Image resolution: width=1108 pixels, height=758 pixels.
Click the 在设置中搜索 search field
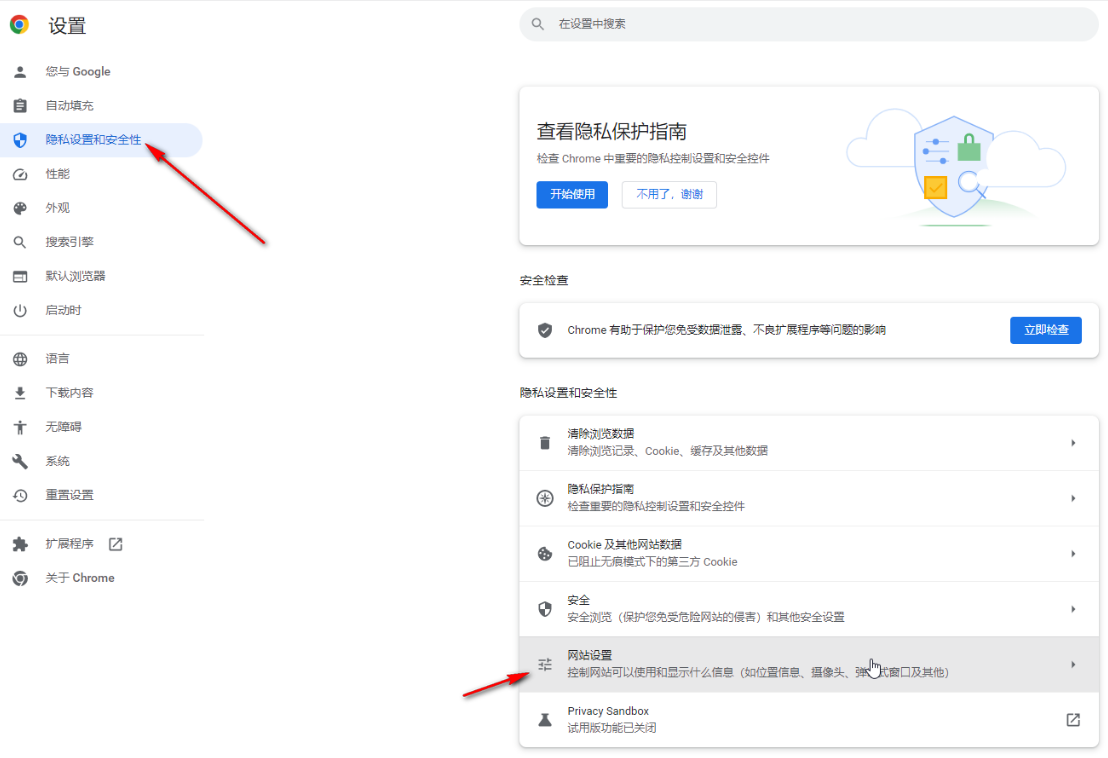(809, 24)
